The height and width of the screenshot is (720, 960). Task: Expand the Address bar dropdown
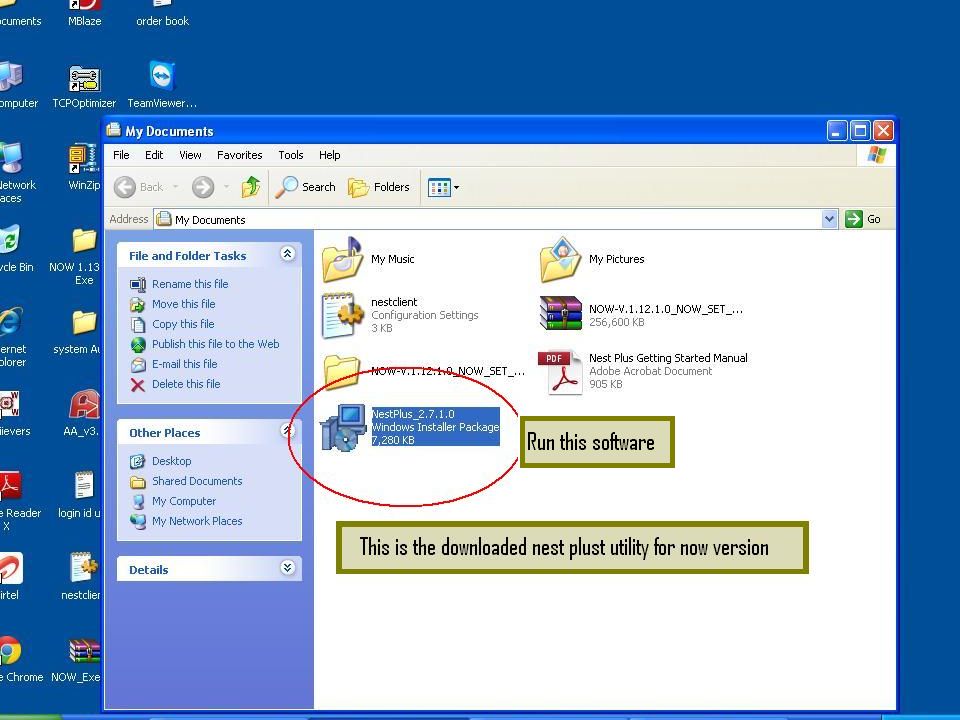click(829, 219)
